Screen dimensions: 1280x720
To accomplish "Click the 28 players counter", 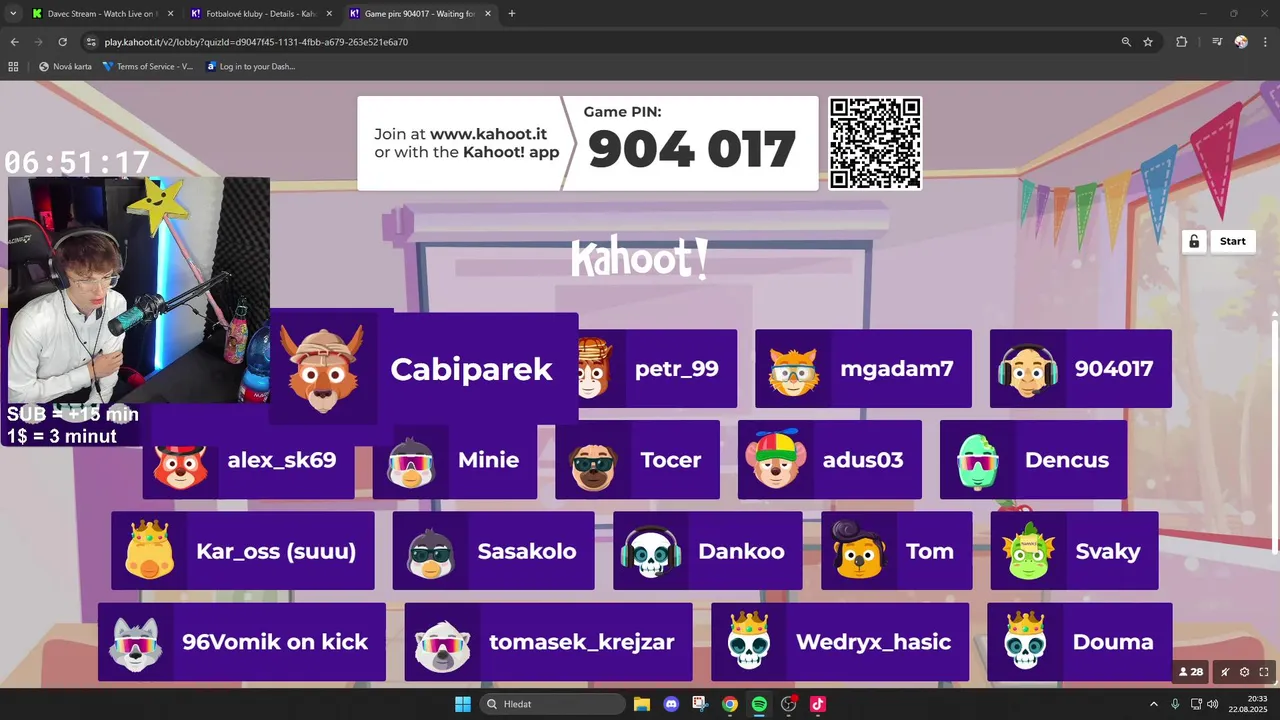I will click(1191, 672).
